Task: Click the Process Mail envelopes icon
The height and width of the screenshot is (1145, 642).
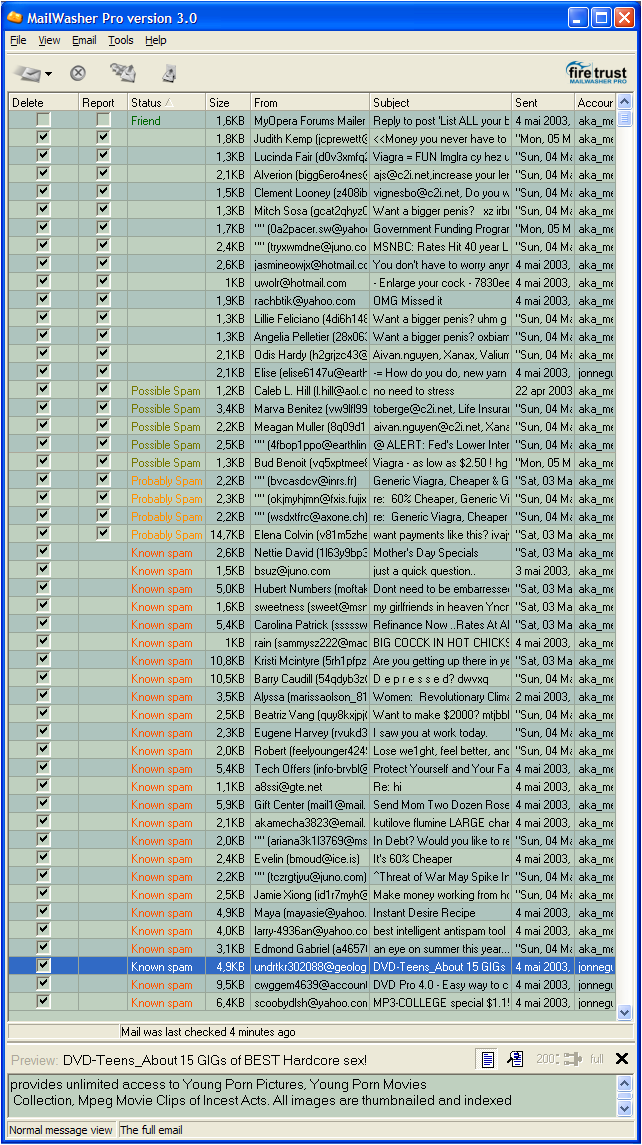Action: [x=122, y=73]
